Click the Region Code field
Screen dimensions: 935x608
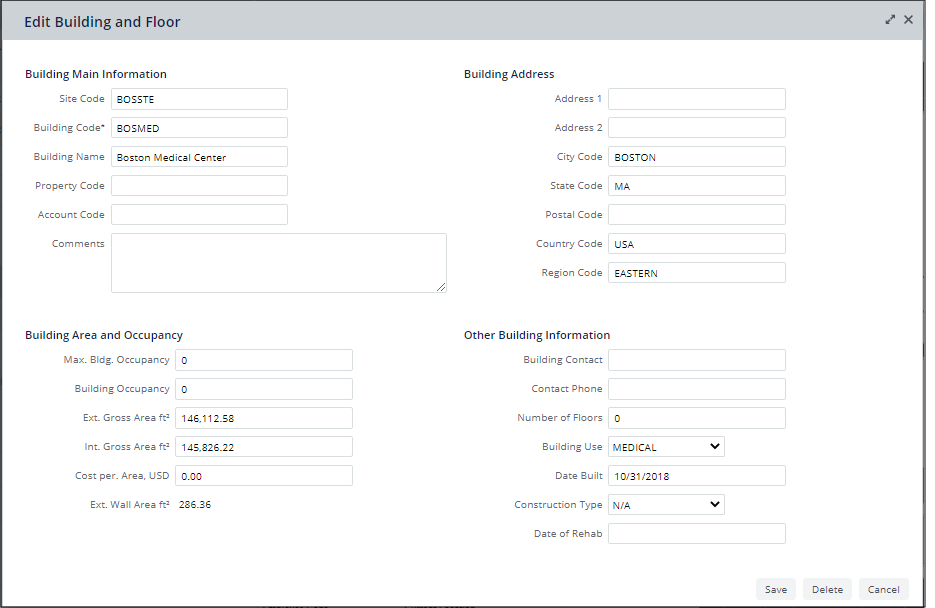(696, 273)
